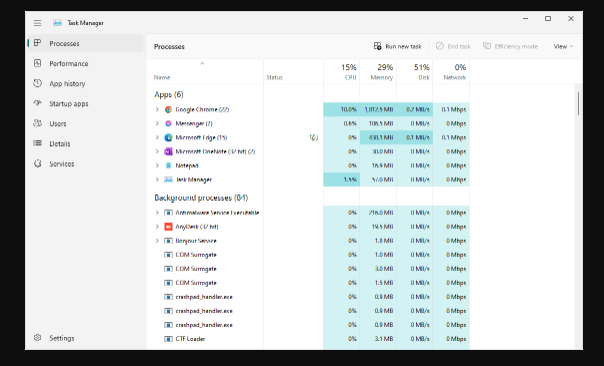Switch to the App history page
Image resolution: width=604 pixels, height=366 pixels.
[86, 83]
